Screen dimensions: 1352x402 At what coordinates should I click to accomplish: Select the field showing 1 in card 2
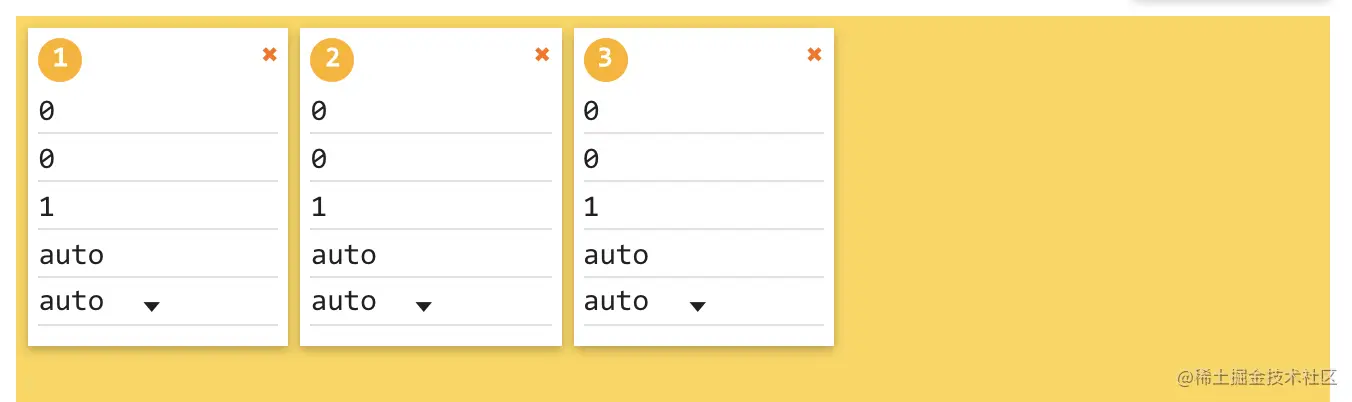pos(430,207)
